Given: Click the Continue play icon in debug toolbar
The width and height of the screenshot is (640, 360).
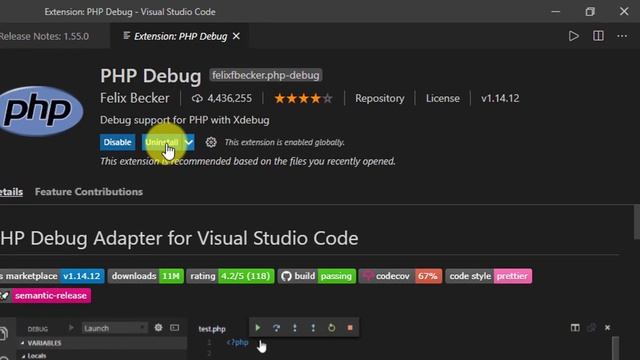Looking at the screenshot, I should pyautogui.click(x=258, y=328).
